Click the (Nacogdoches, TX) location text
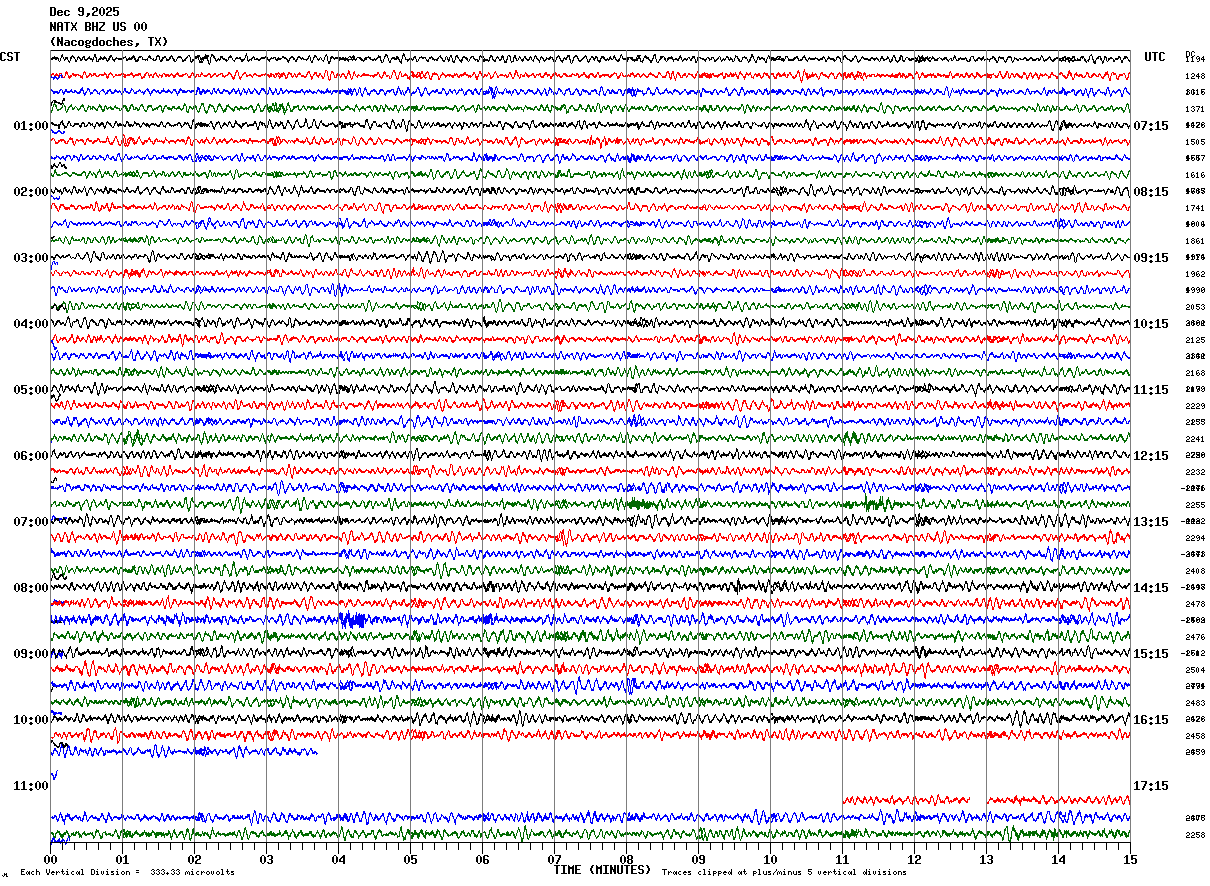The height and width of the screenshot is (886, 1210). 109,42
